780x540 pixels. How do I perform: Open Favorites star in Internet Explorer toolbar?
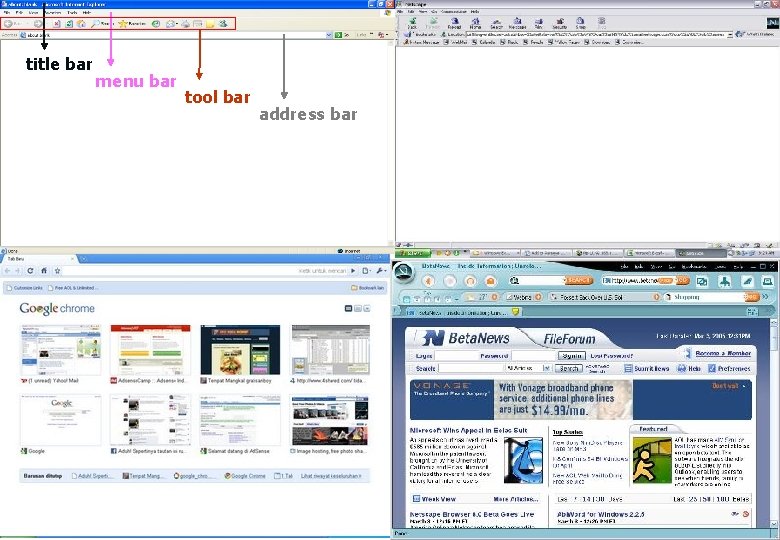click(132, 23)
